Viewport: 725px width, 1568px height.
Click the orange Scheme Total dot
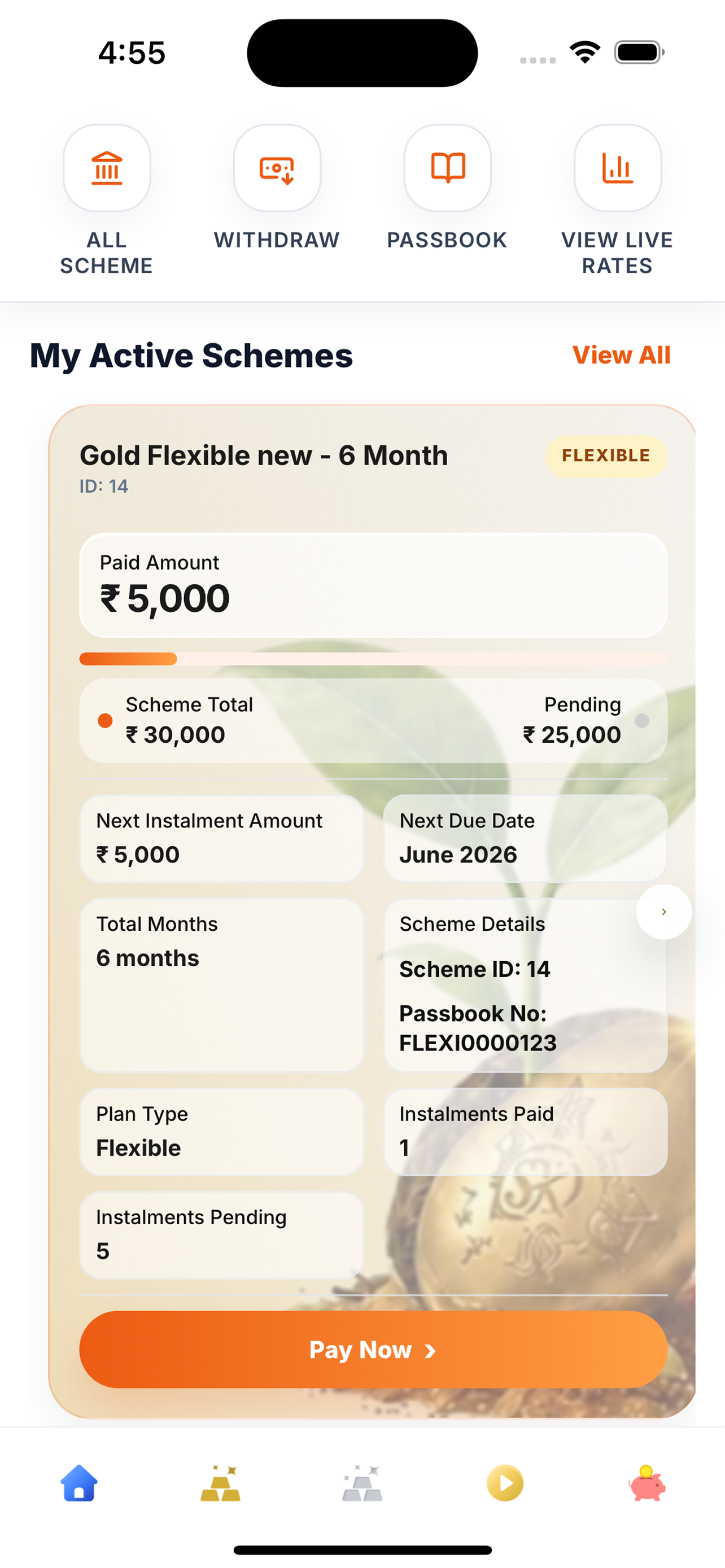(x=106, y=721)
